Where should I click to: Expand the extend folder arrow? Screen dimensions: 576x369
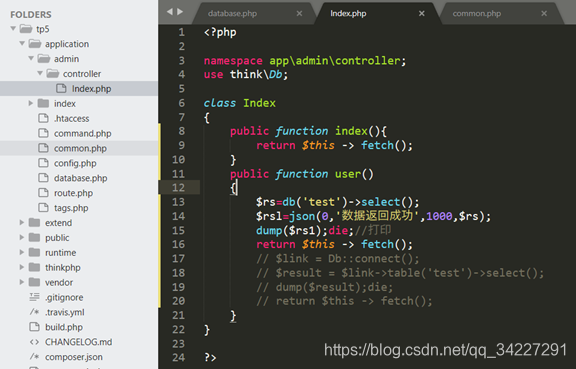click(22, 222)
